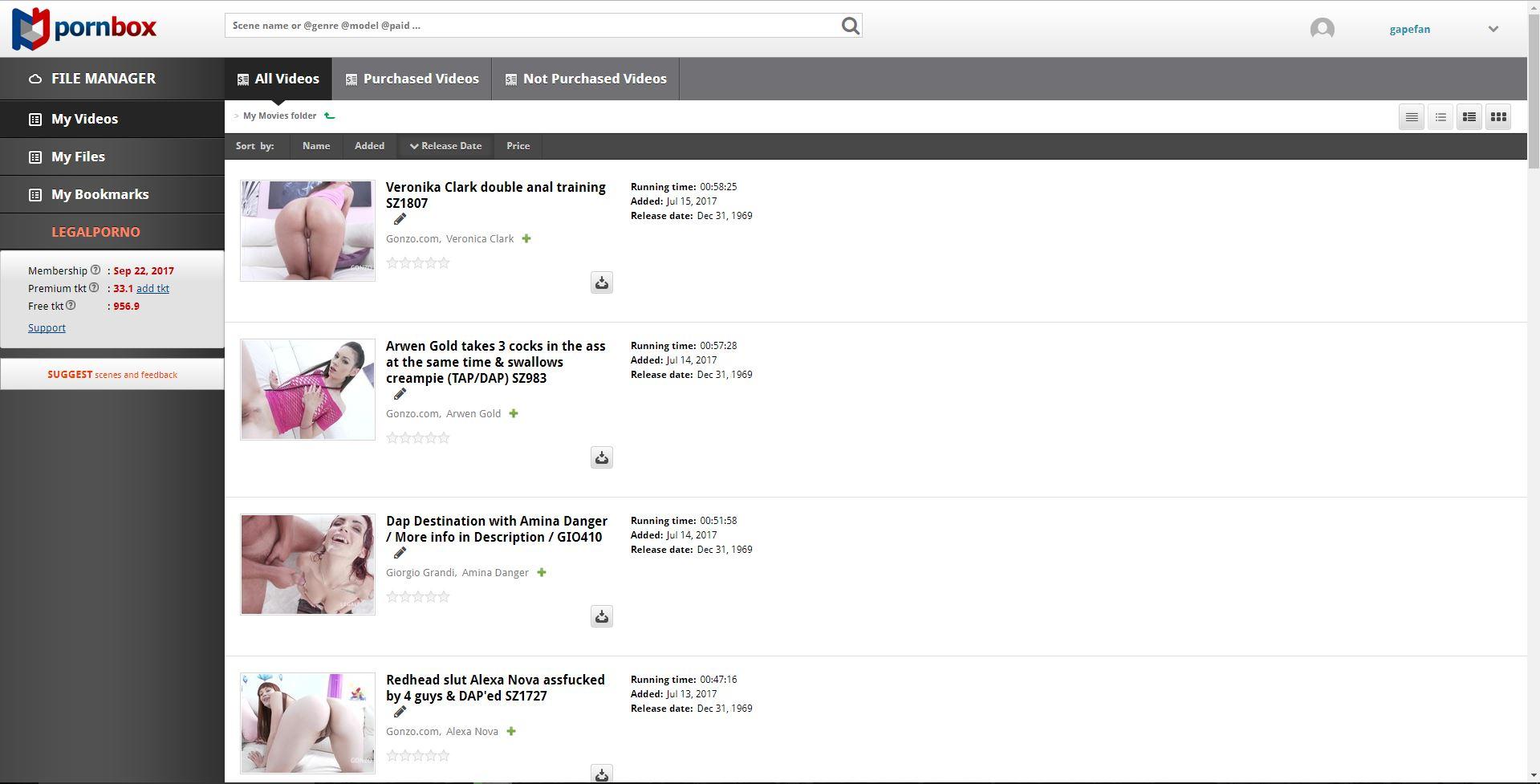This screenshot has width=1540, height=784.
Task: Toggle the Release Date sort order
Action: (x=445, y=146)
